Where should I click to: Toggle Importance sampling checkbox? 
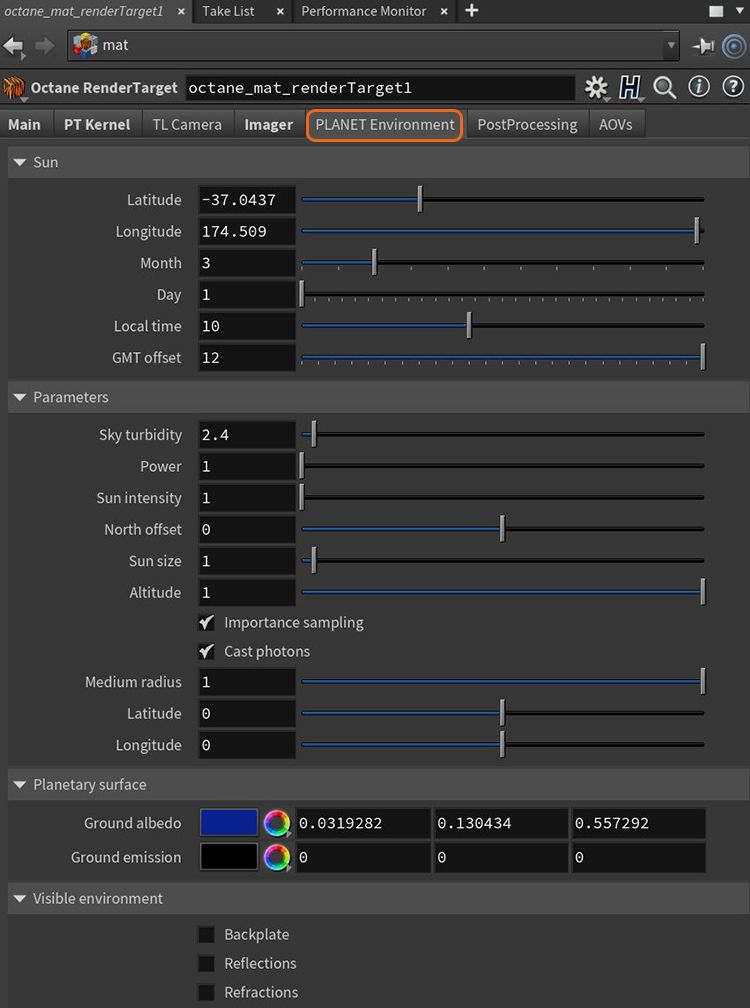click(206, 622)
